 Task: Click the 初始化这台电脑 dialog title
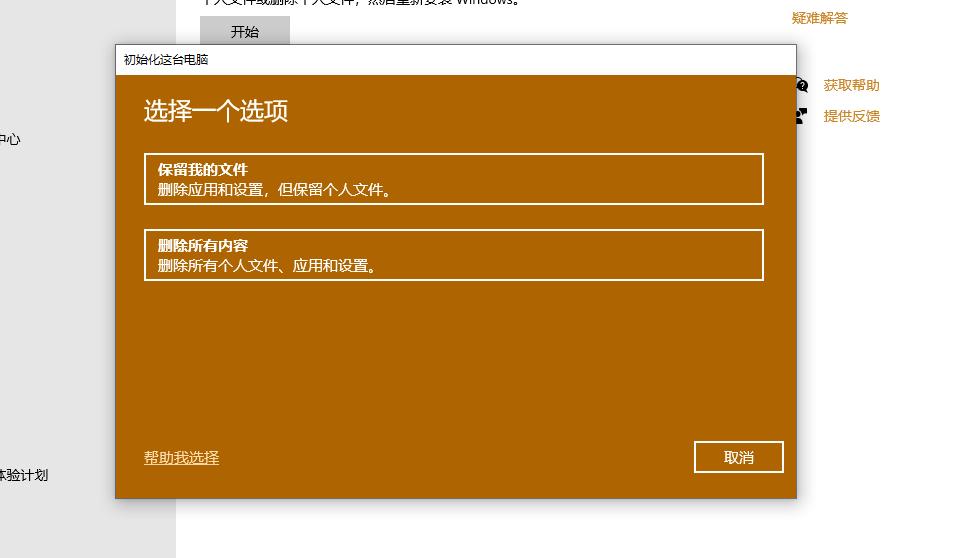pos(166,60)
